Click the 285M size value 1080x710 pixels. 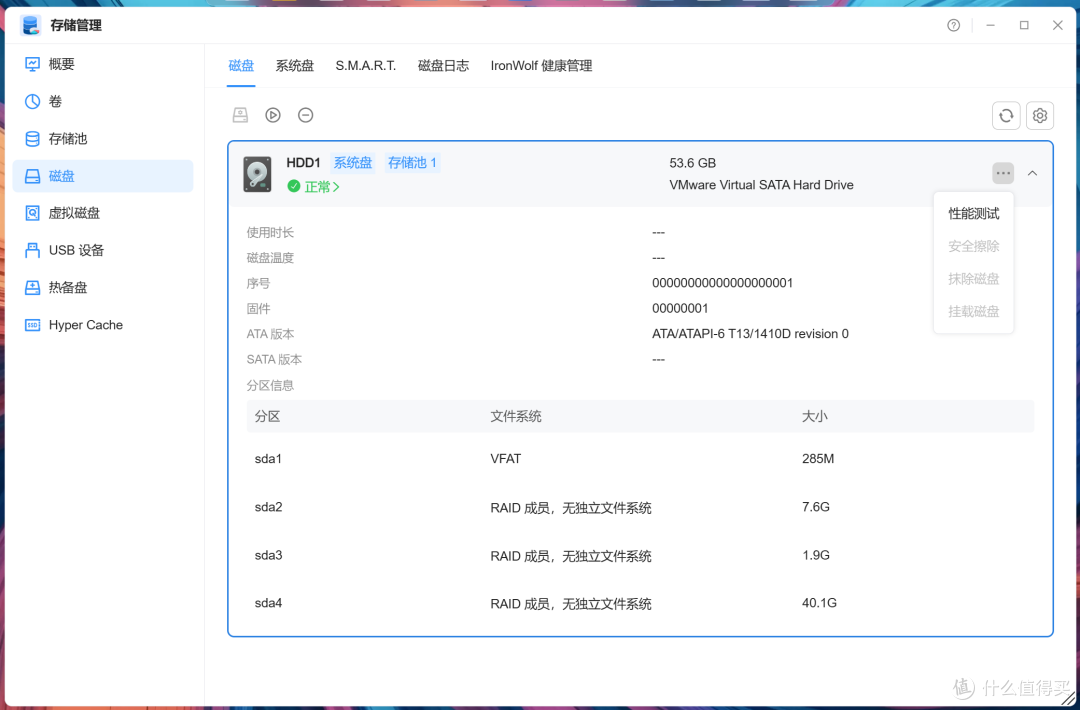click(818, 459)
